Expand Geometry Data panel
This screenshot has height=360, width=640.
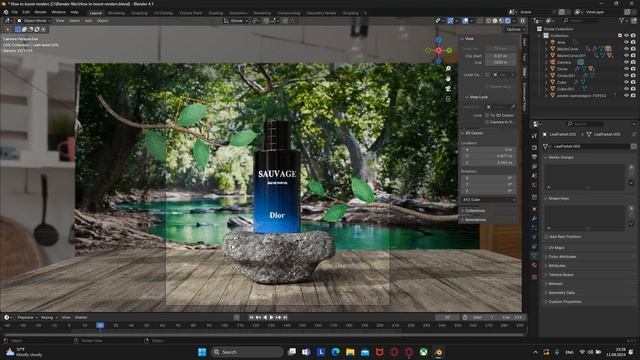pyautogui.click(x=561, y=293)
